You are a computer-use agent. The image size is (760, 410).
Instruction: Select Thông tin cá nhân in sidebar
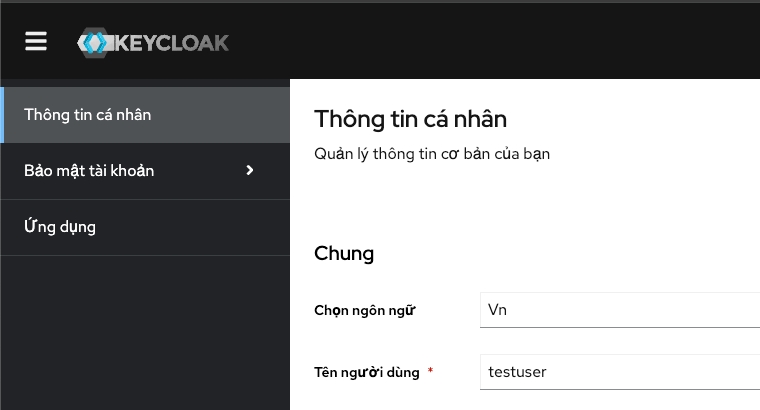pos(88,114)
